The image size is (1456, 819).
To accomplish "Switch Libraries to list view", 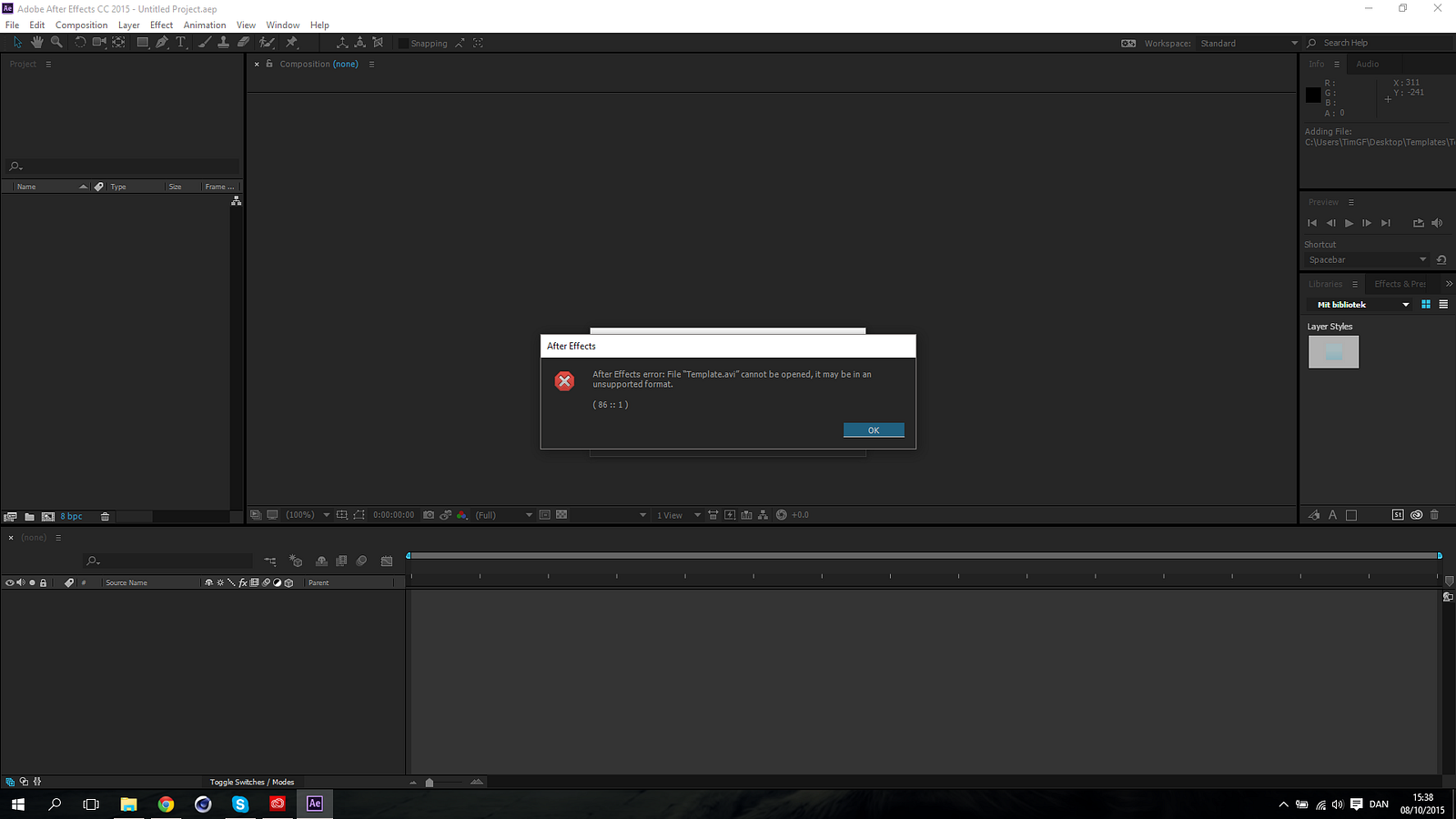I will pos(1443,305).
